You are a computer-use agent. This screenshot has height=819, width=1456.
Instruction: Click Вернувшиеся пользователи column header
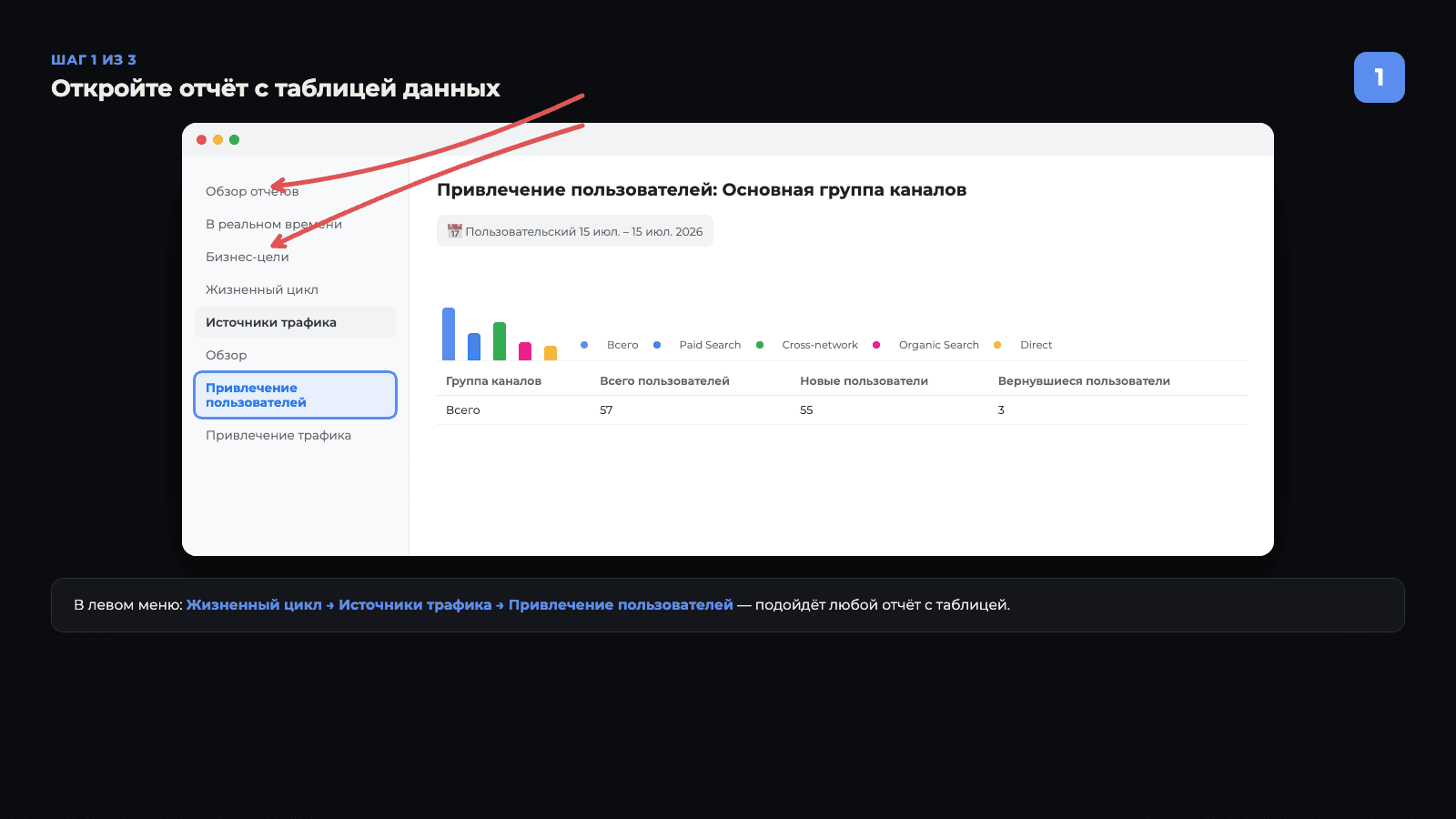(x=1084, y=381)
